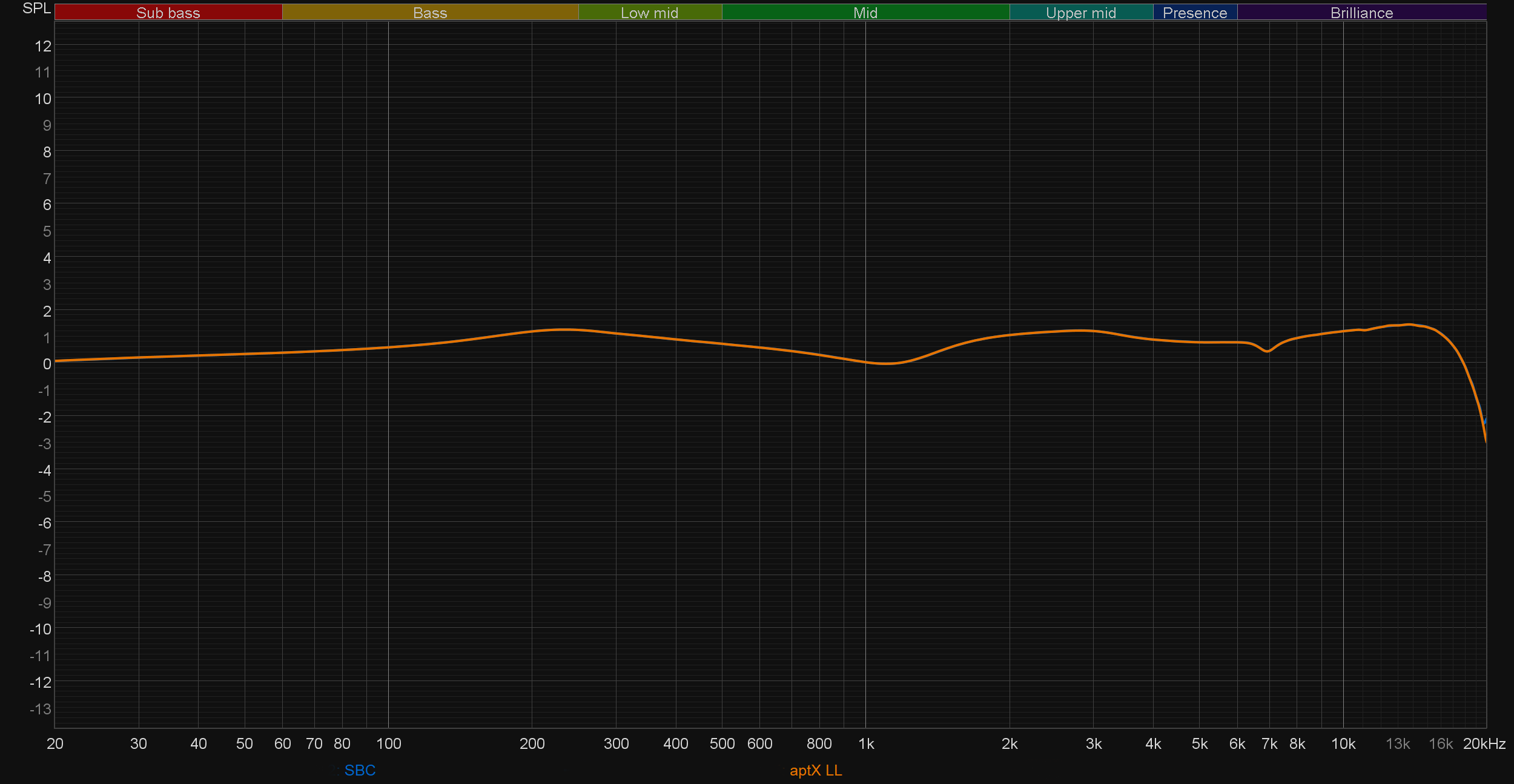This screenshot has height=784, width=1514.
Task: Select the Sub bass band header
Action: pos(168,13)
